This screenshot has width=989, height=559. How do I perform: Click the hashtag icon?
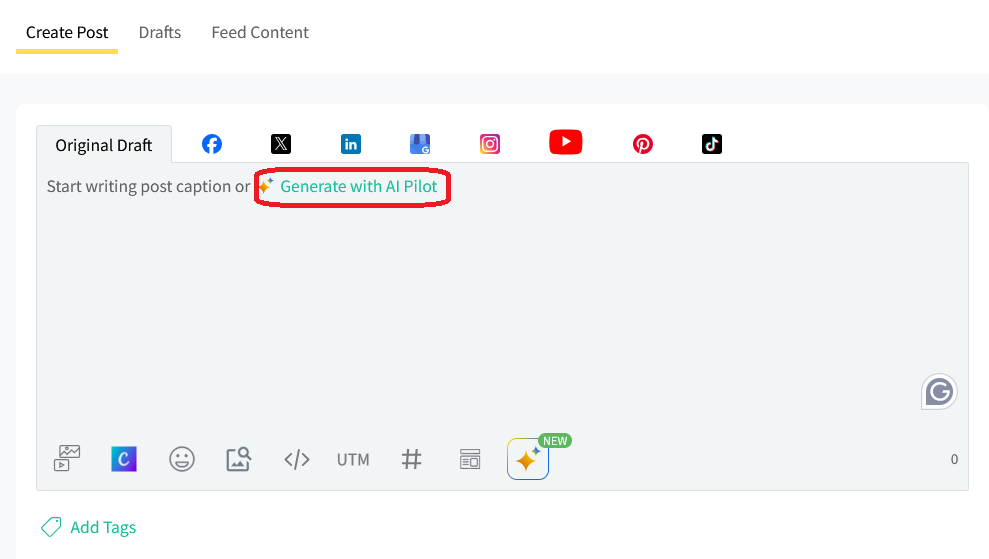[x=411, y=459]
